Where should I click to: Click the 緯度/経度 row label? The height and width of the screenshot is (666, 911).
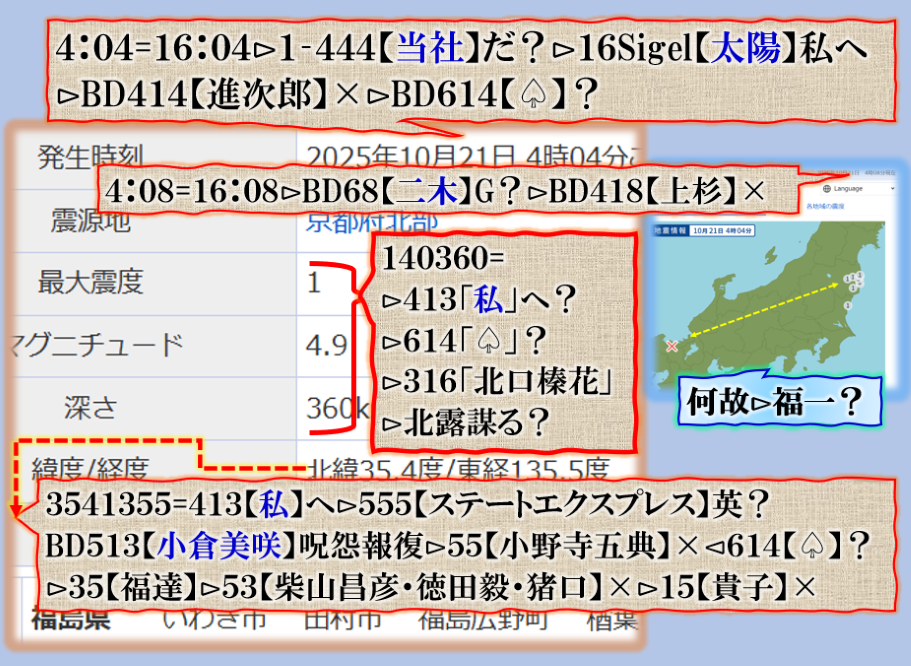click(90, 467)
